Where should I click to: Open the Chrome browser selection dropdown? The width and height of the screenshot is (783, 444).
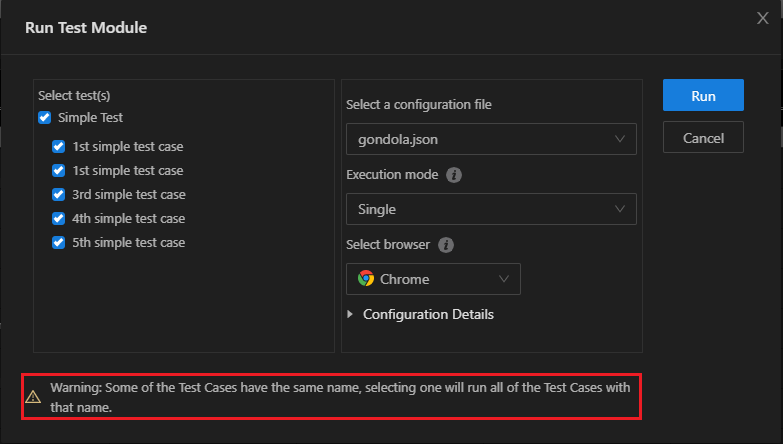coord(433,280)
